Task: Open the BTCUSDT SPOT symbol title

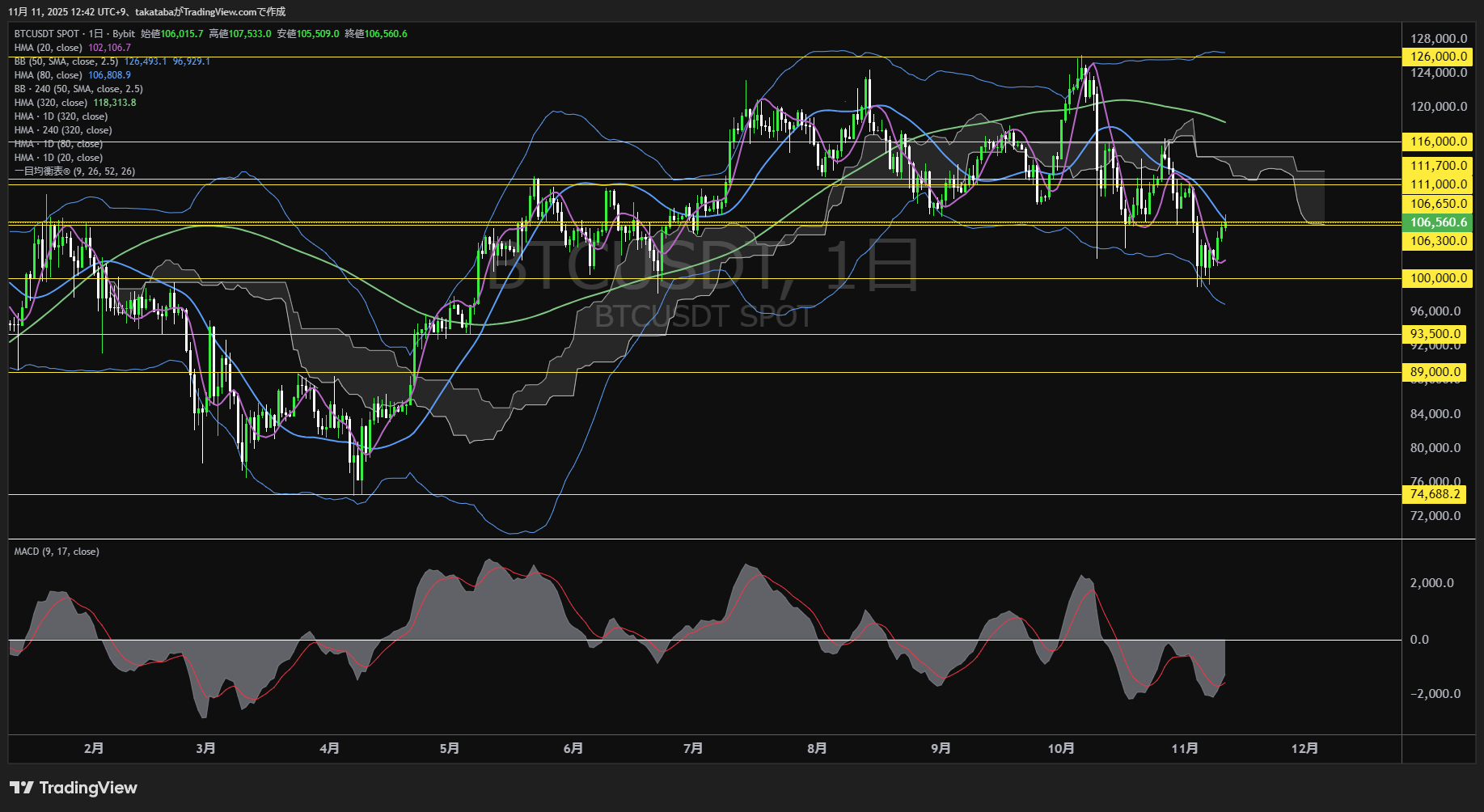Action: [x=47, y=34]
